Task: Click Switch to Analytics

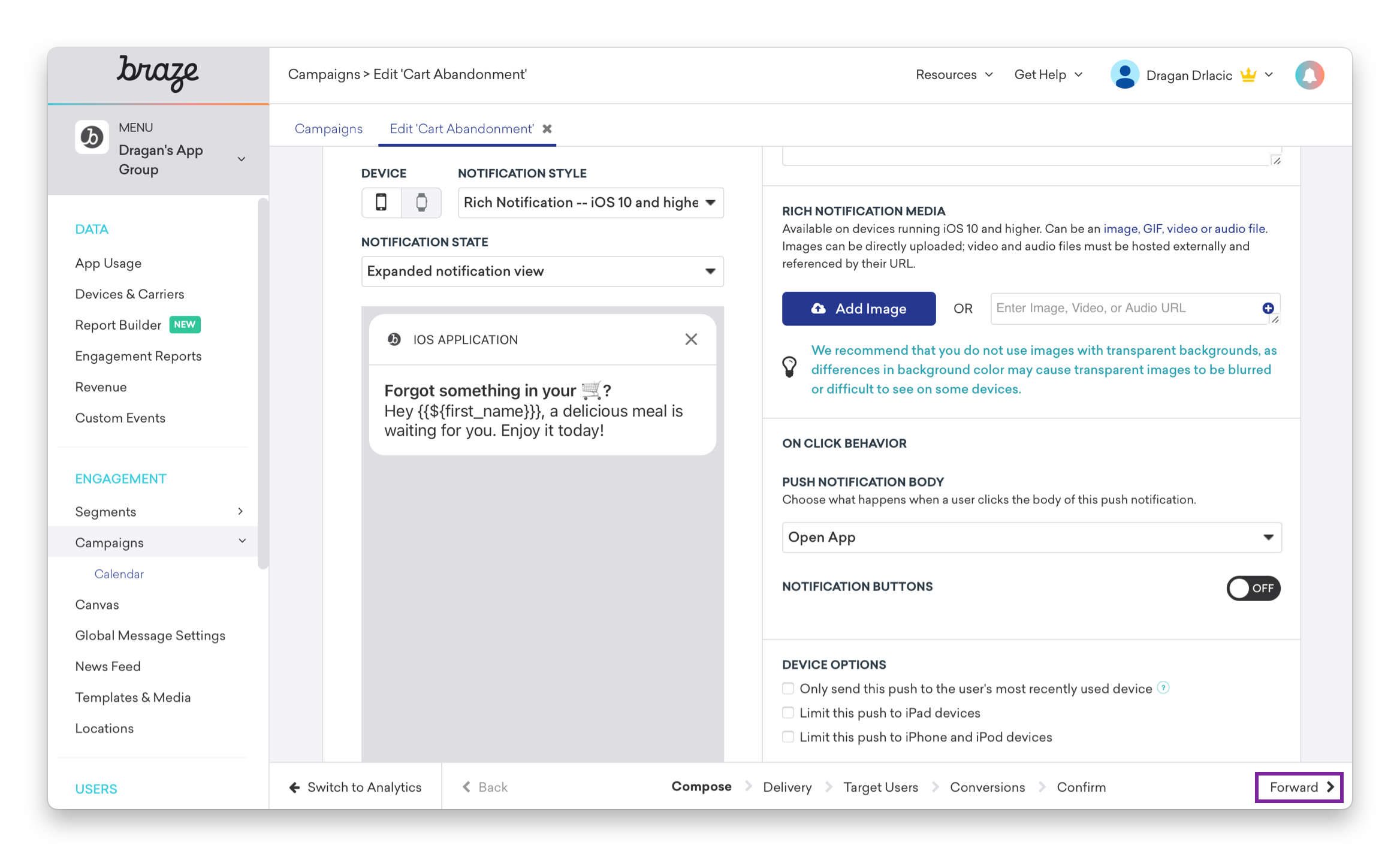Action: click(355, 787)
